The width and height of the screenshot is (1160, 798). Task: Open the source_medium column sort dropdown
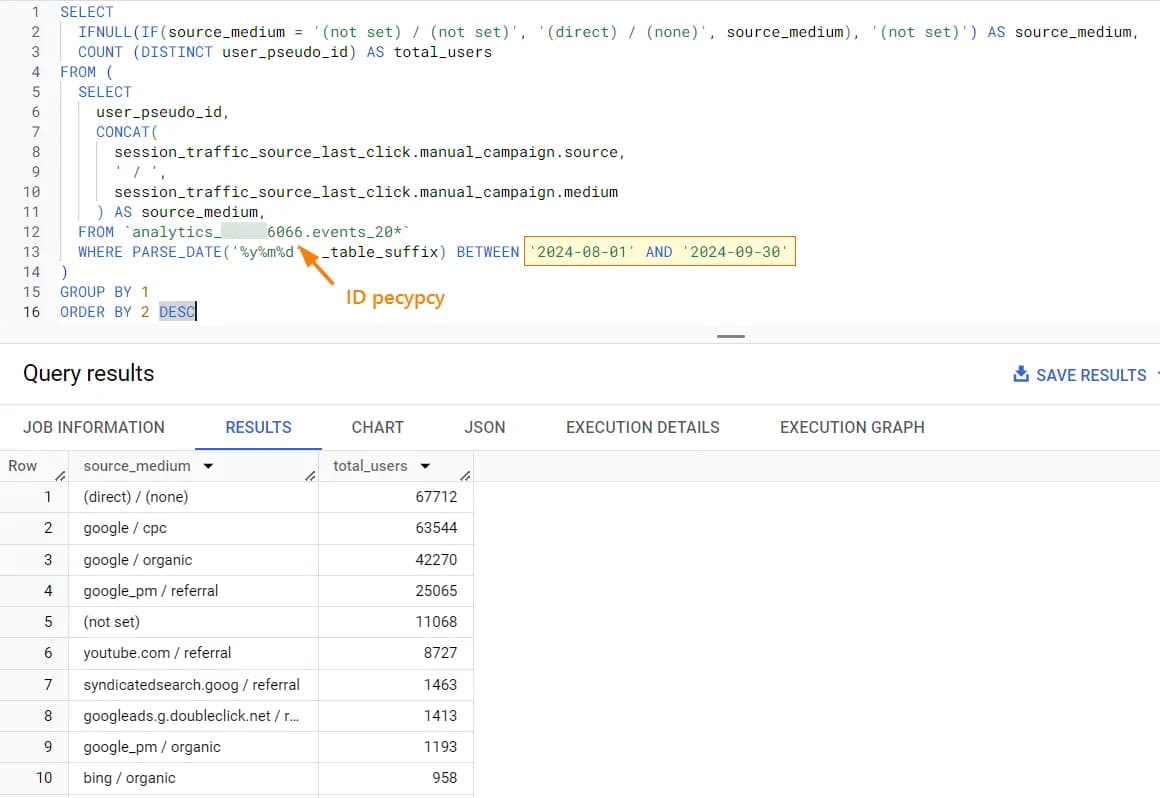209,466
